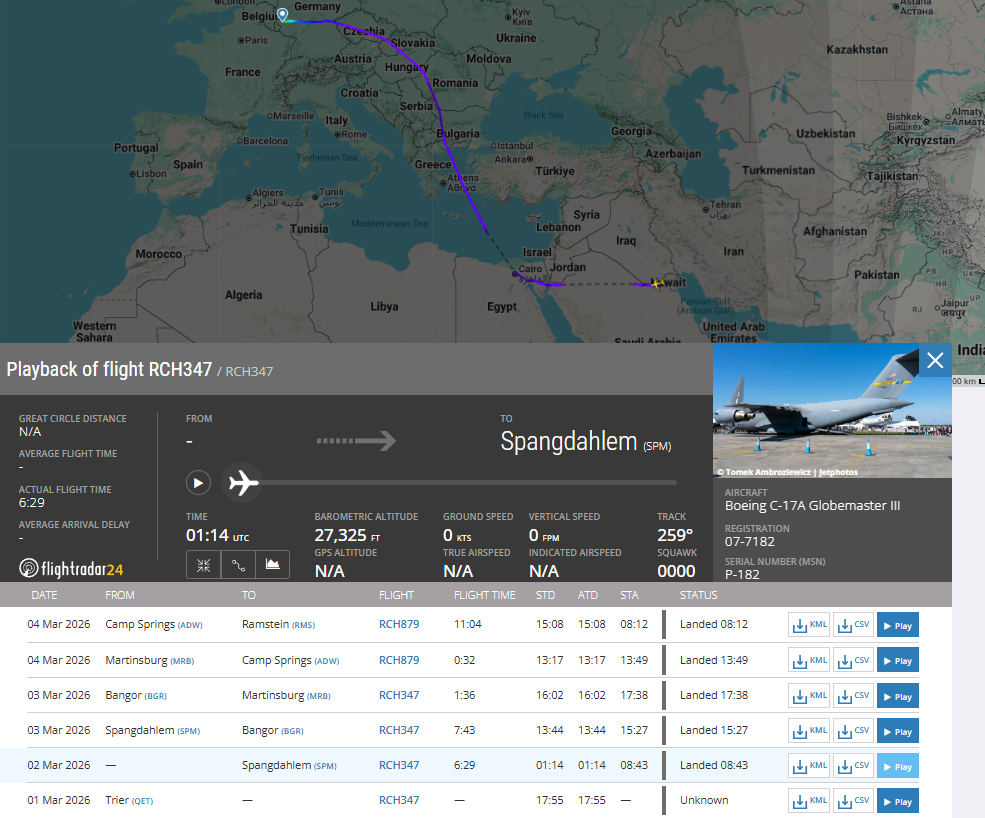985x818 pixels.
Task: Toggle the altitude graph chart icon
Action: [272, 565]
